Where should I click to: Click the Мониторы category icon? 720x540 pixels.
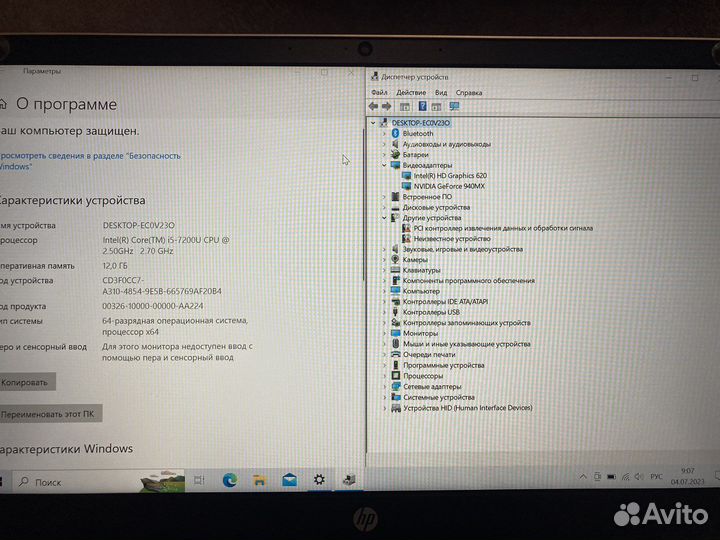point(395,333)
